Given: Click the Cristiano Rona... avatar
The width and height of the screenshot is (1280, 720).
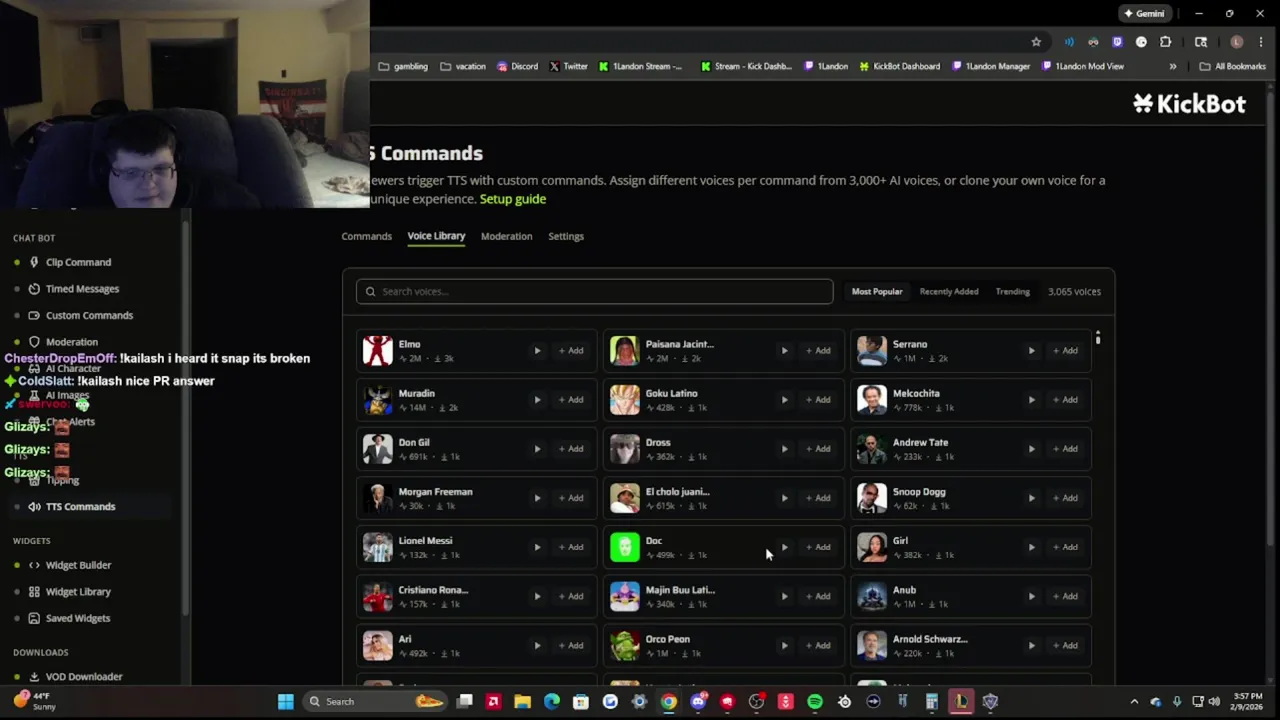Looking at the screenshot, I should tap(378, 596).
